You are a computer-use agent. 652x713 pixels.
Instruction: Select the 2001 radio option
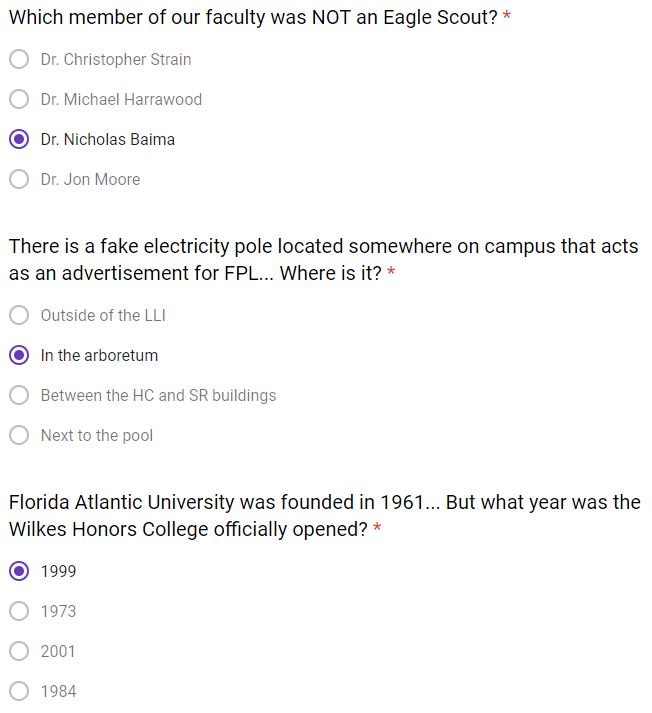[x=19, y=651]
